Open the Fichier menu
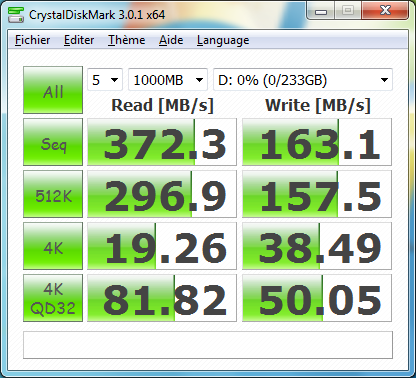This screenshot has width=416, height=378. click(x=33, y=40)
